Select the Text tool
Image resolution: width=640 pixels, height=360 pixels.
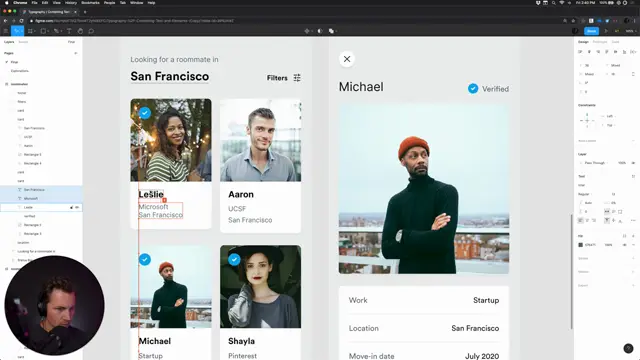(69, 31)
